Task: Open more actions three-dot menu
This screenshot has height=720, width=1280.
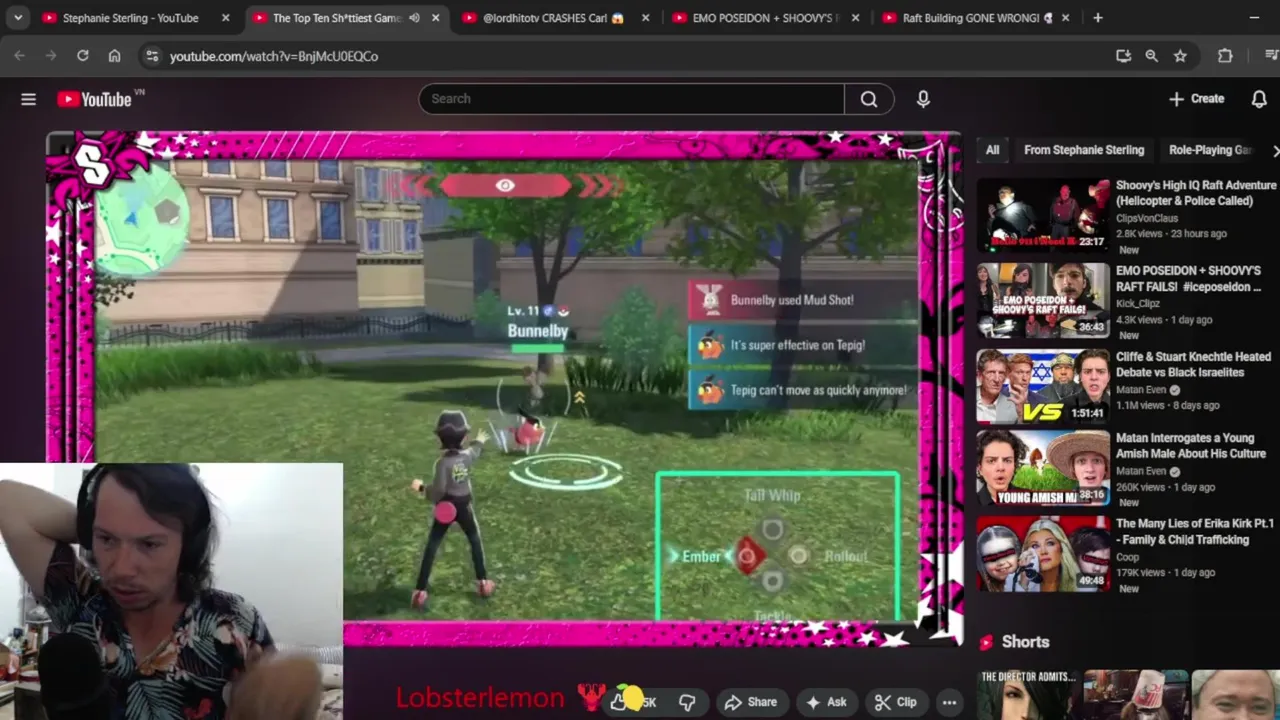Action: tap(949, 702)
